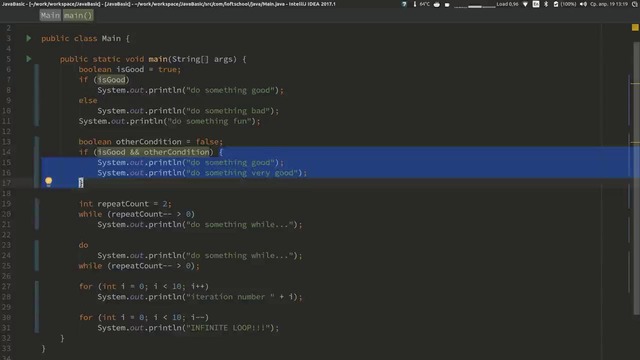Open the help indicator in system panel
The height and width of the screenshot is (360, 640).
tap(404, 4)
